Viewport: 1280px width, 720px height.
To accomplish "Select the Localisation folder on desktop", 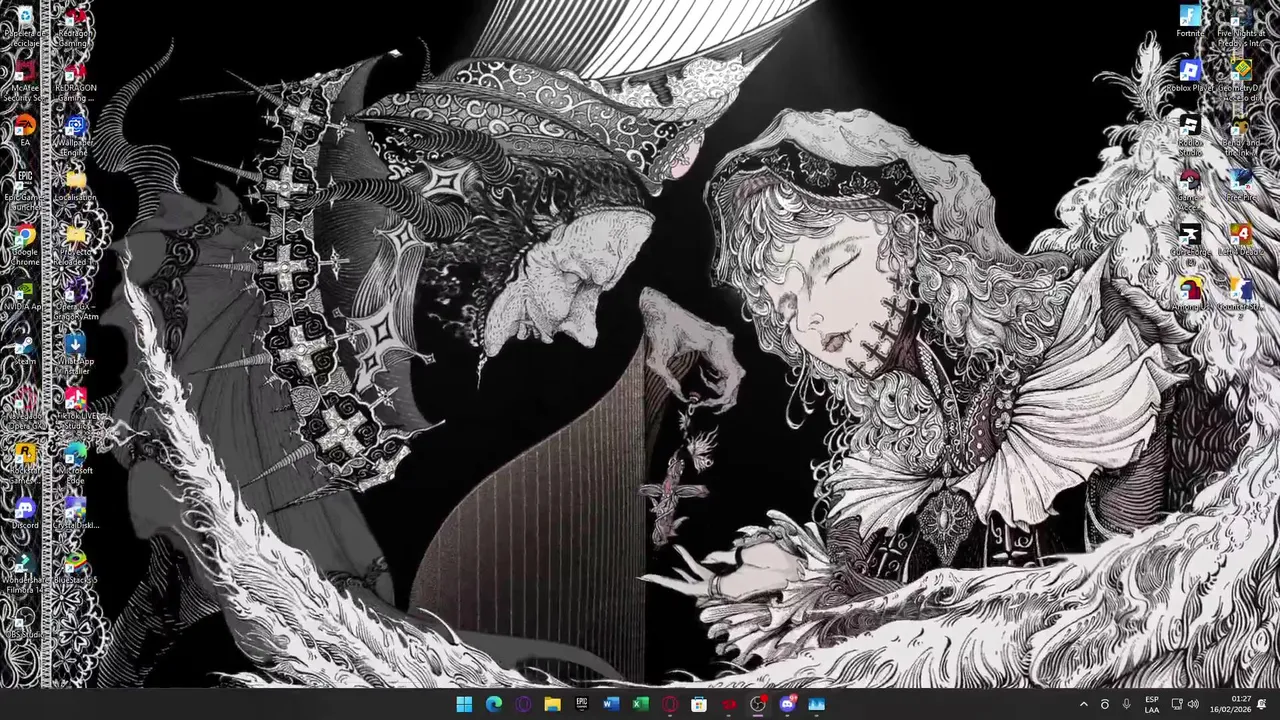I will [75, 186].
